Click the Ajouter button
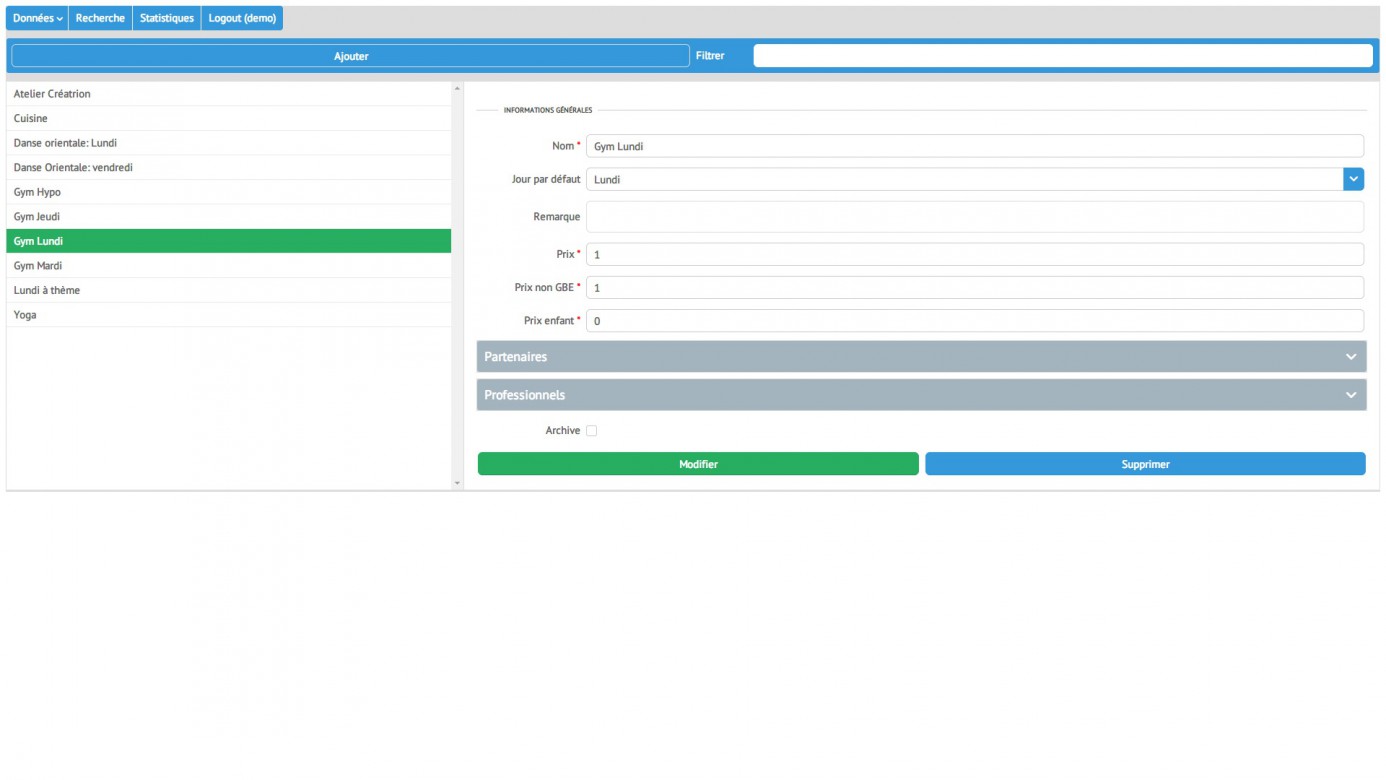The image size is (1386, 780). (x=350, y=56)
